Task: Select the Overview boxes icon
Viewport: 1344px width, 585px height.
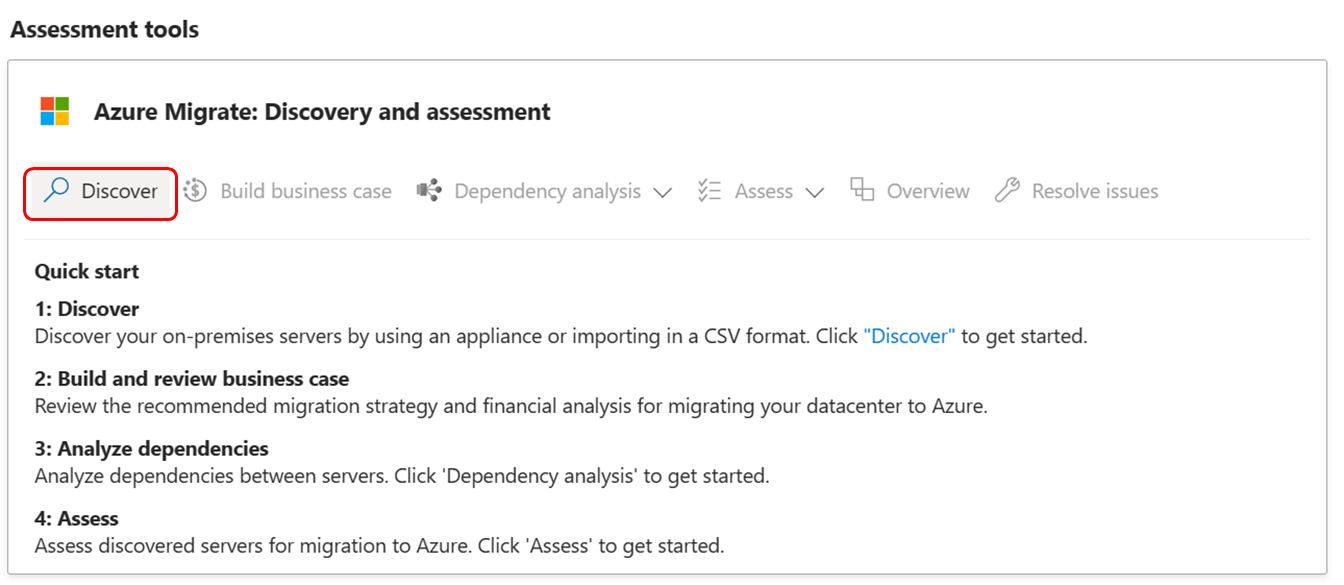Action: (862, 190)
